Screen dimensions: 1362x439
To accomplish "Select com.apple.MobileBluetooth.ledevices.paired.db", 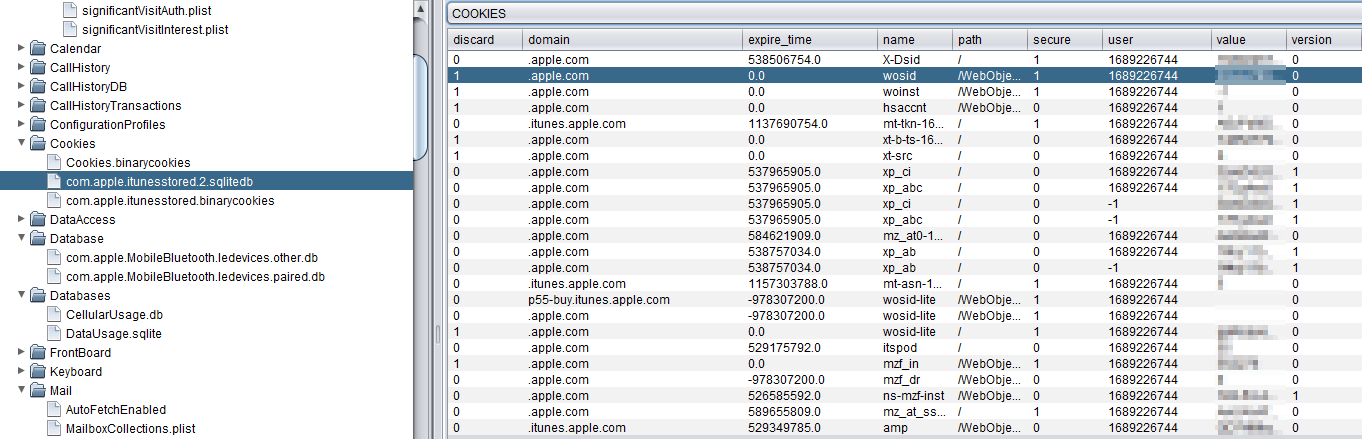I will pos(195,276).
